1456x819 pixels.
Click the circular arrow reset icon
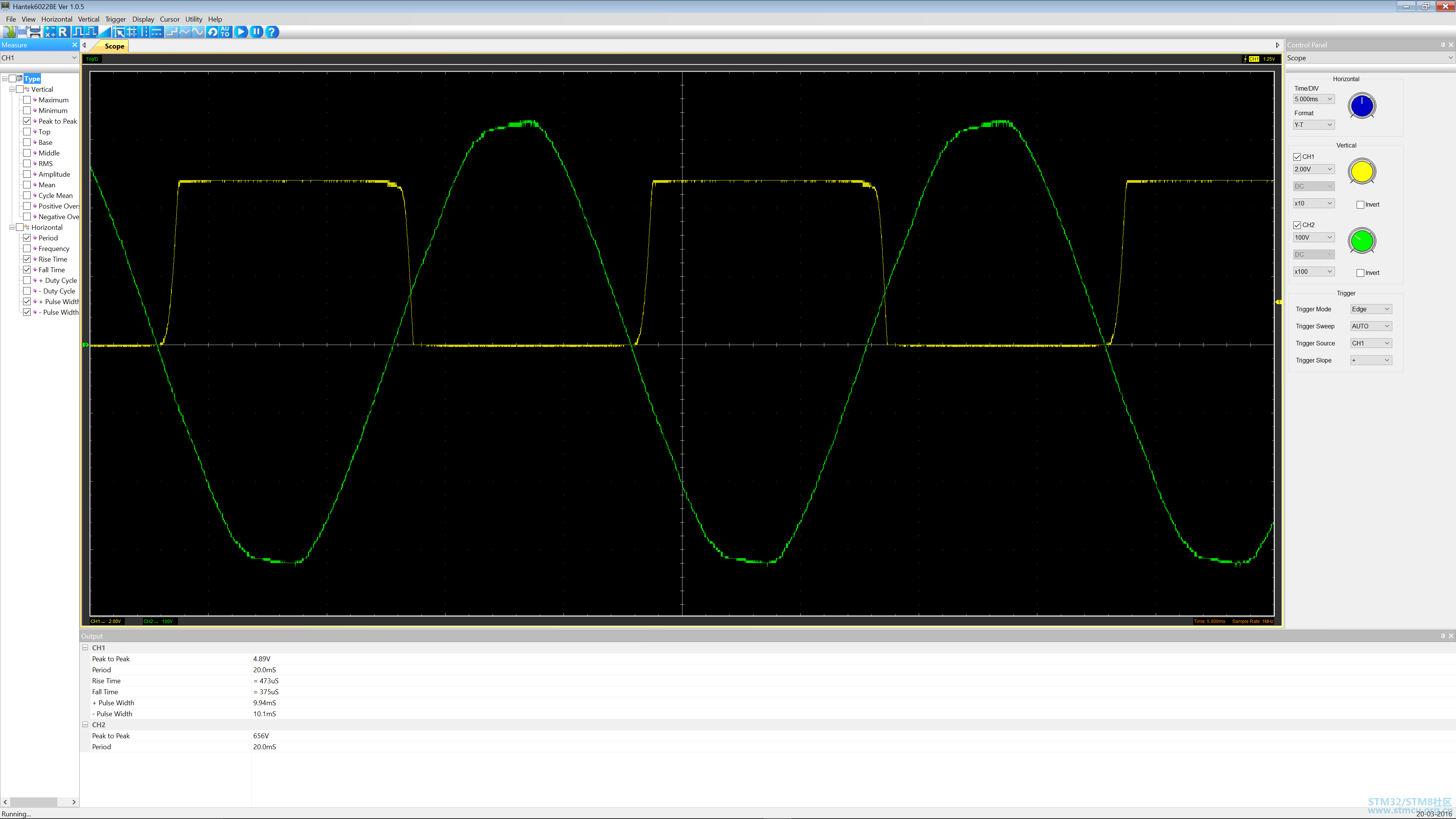click(212, 31)
